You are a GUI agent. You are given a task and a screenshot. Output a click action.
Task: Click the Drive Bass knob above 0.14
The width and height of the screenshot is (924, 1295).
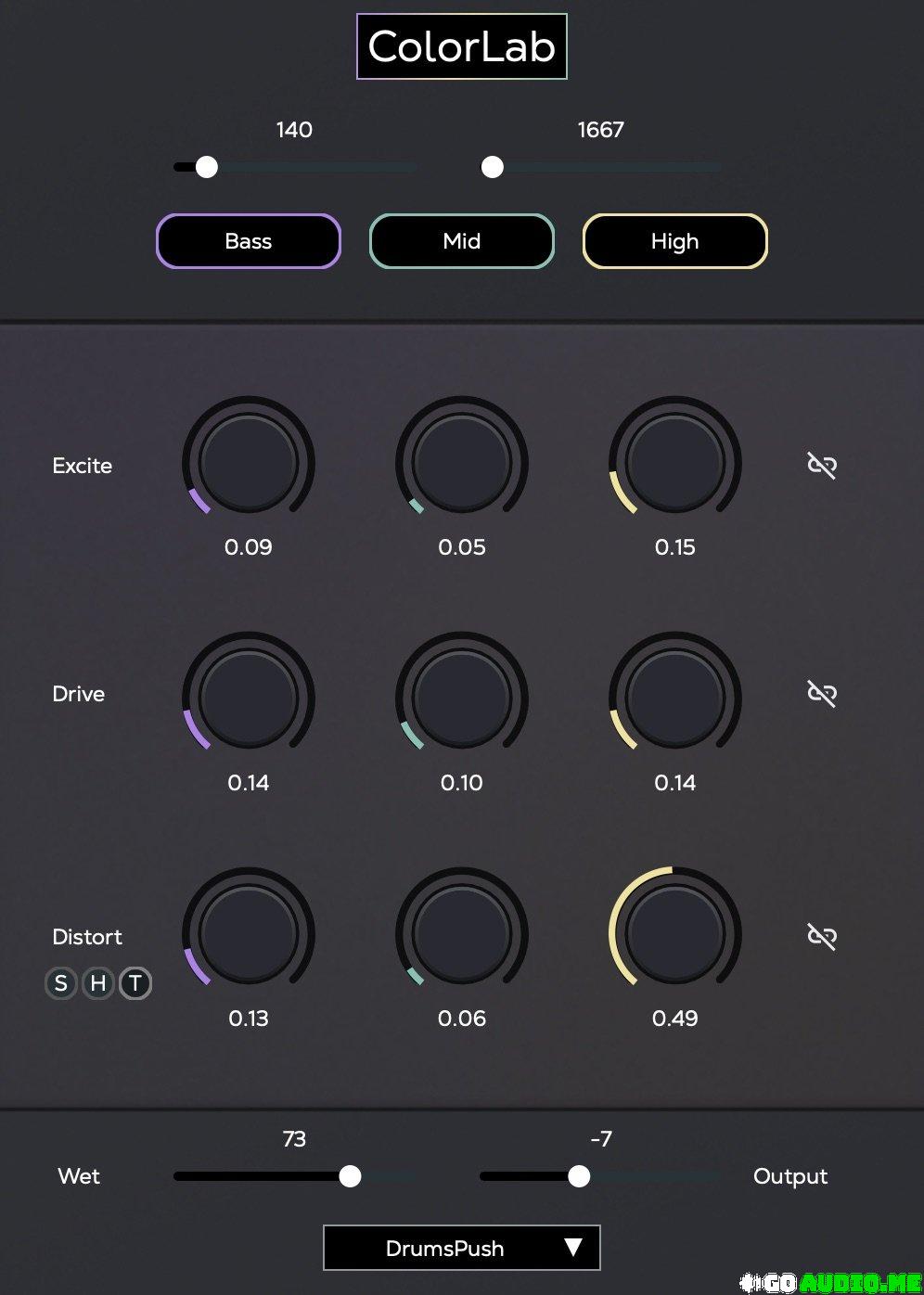tap(249, 698)
